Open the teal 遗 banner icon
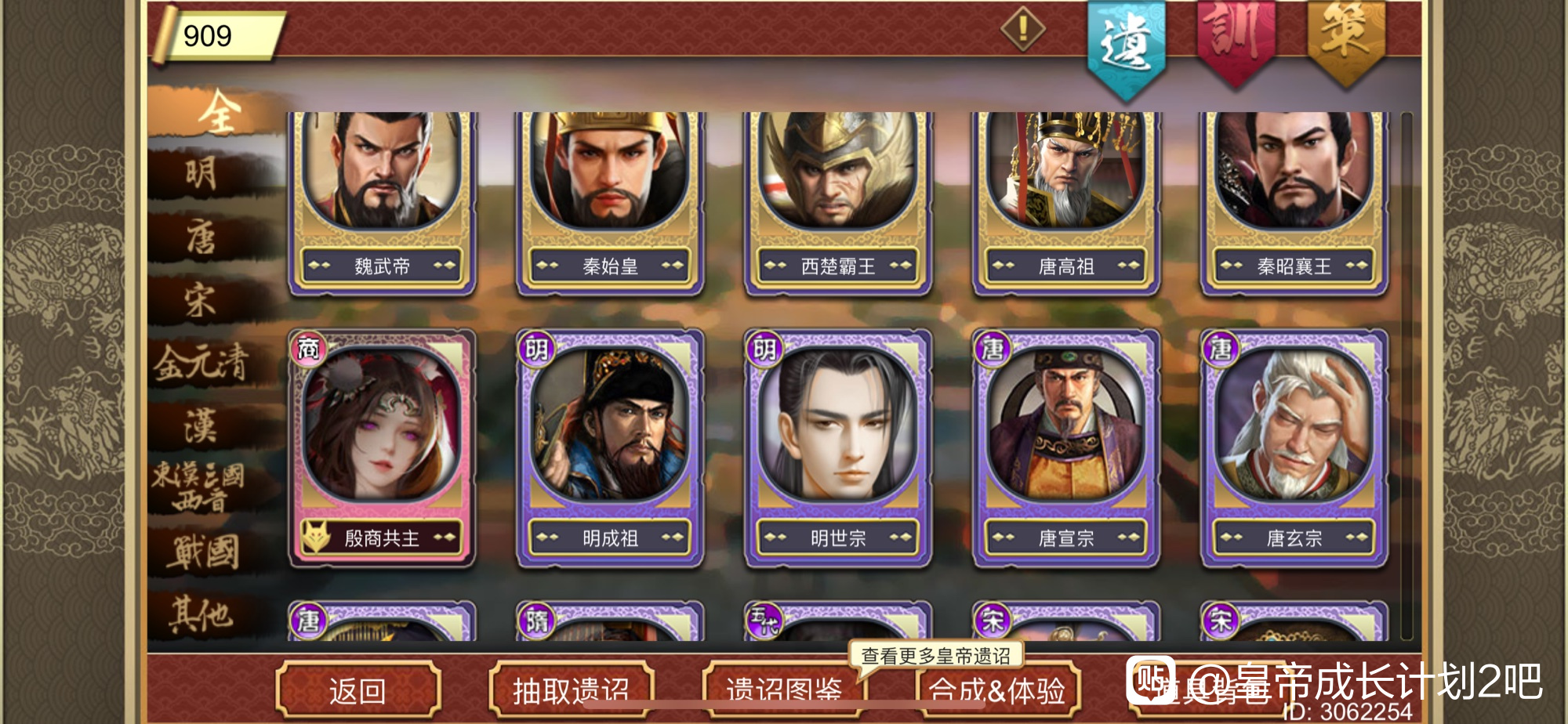 coord(1127,47)
